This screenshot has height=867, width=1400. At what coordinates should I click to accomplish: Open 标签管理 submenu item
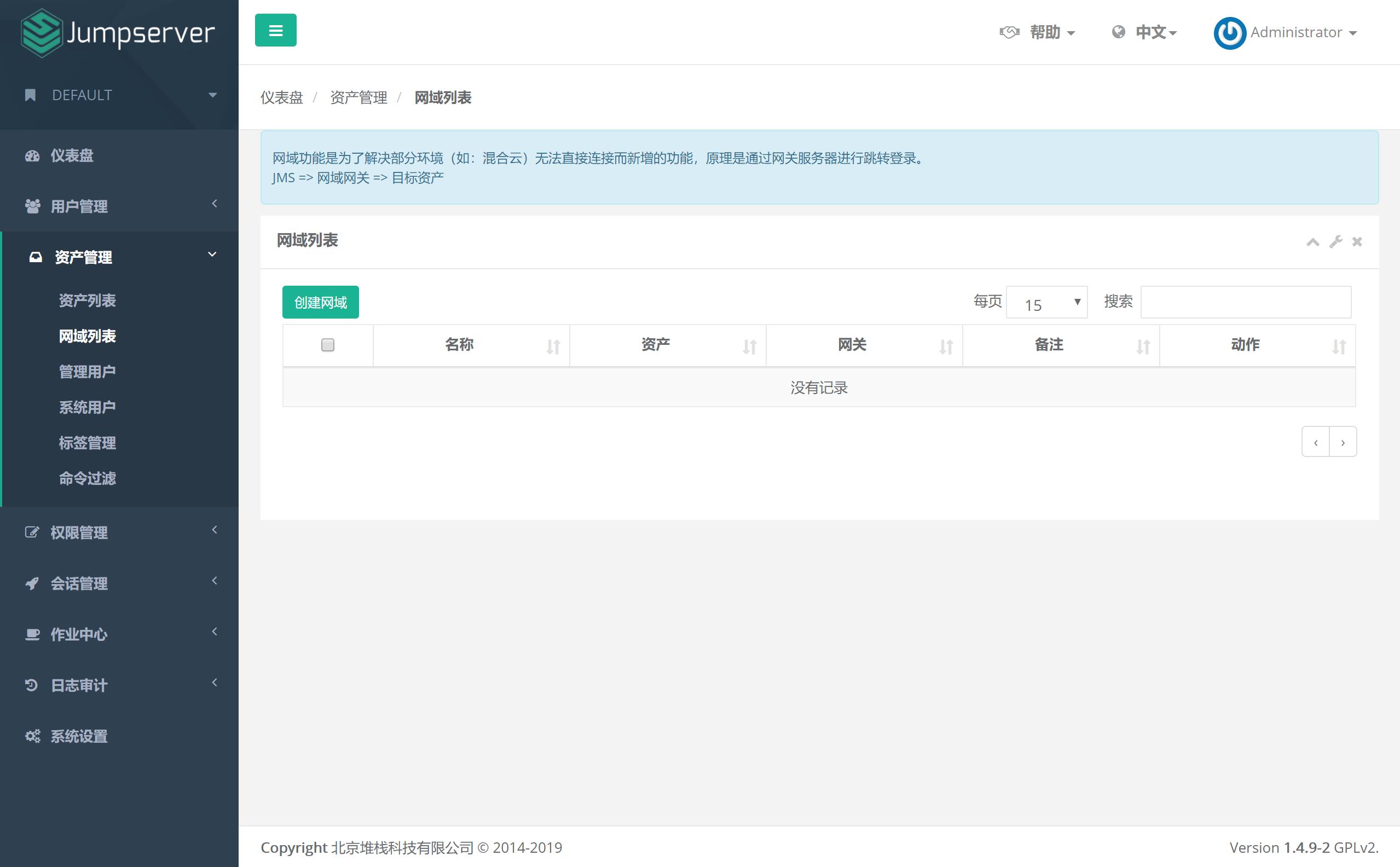click(87, 443)
